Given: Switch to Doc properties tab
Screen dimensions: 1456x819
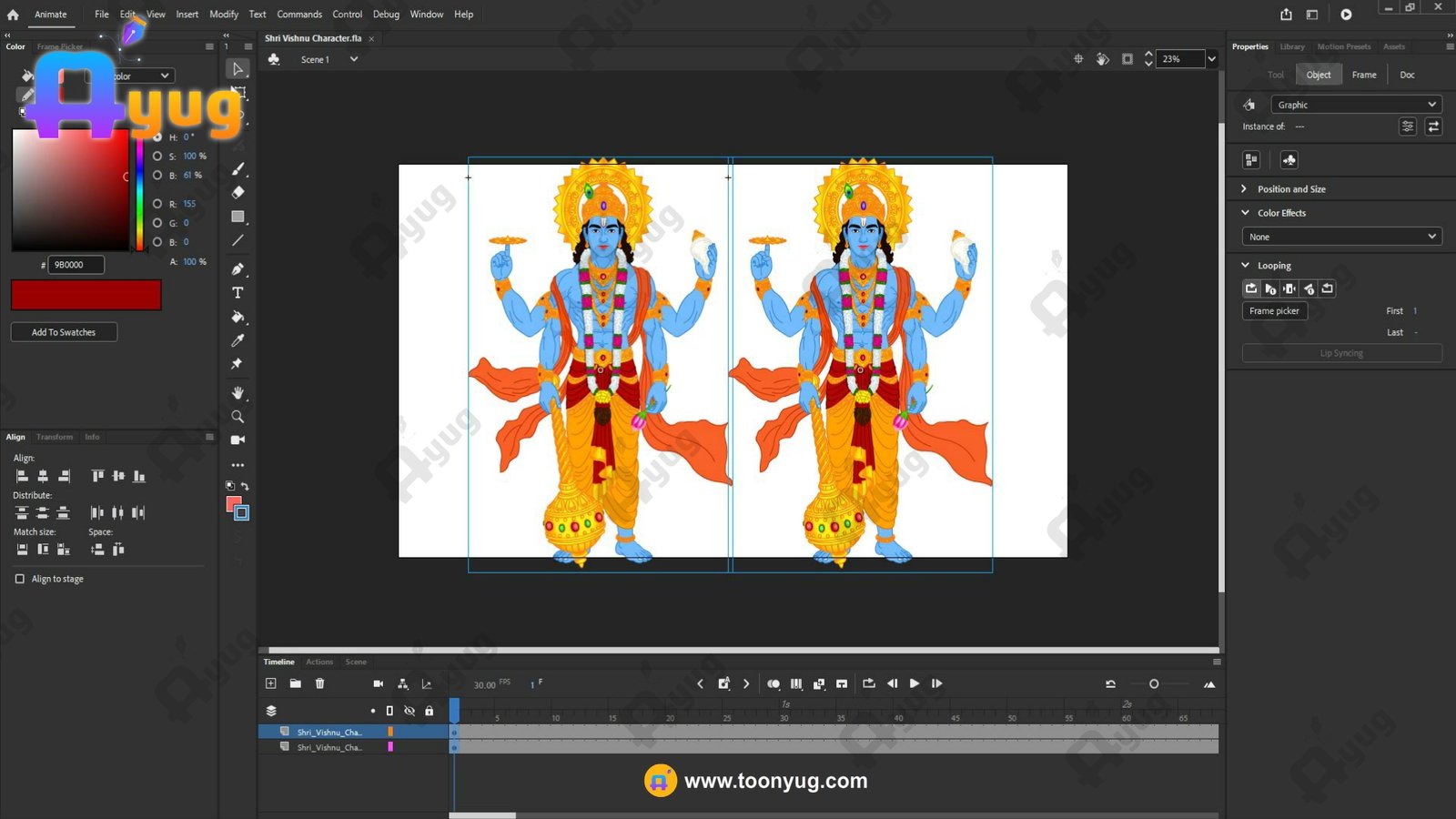Looking at the screenshot, I should coord(1407,75).
